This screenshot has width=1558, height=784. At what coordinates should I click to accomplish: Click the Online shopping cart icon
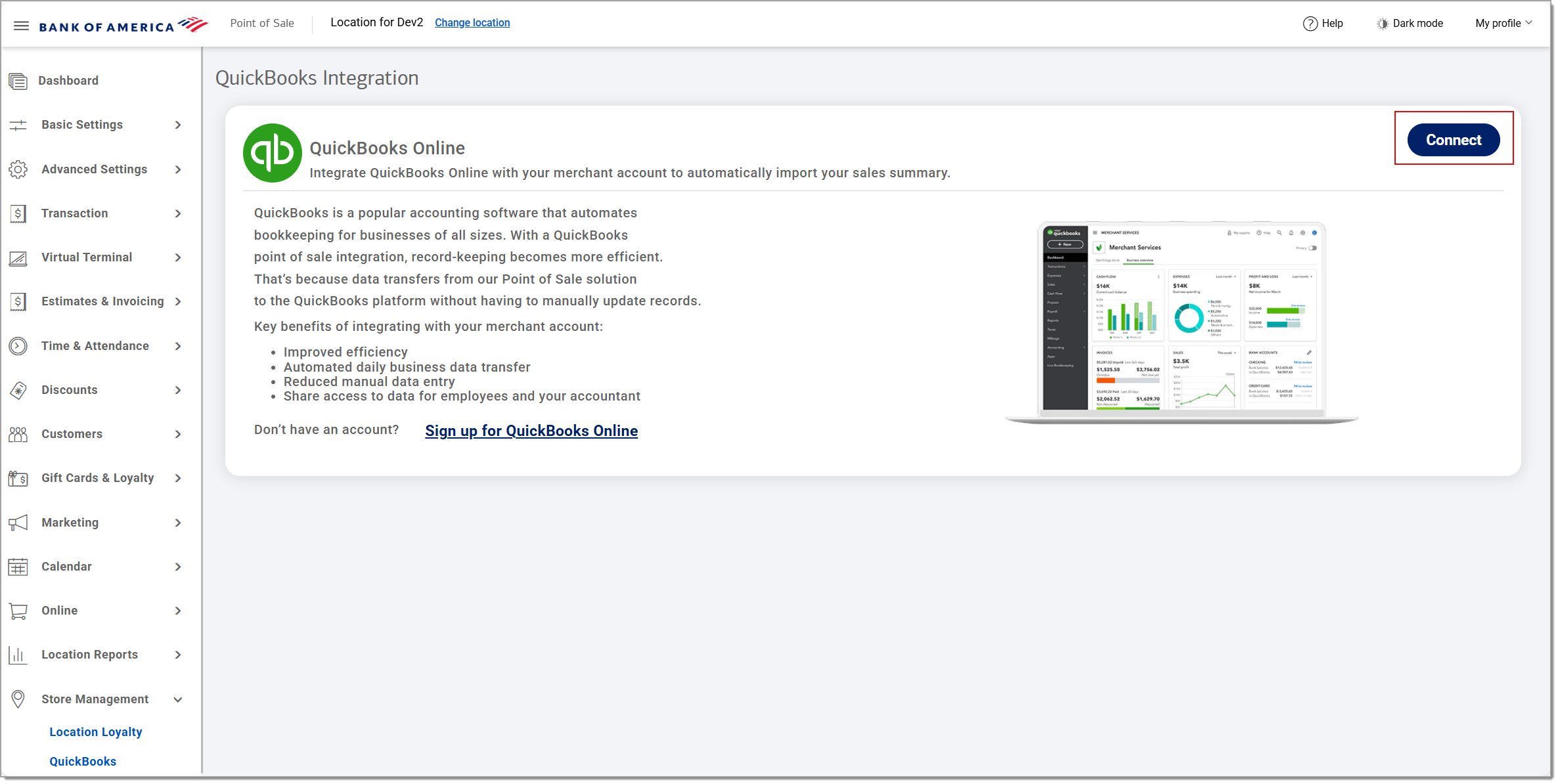click(18, 610)
